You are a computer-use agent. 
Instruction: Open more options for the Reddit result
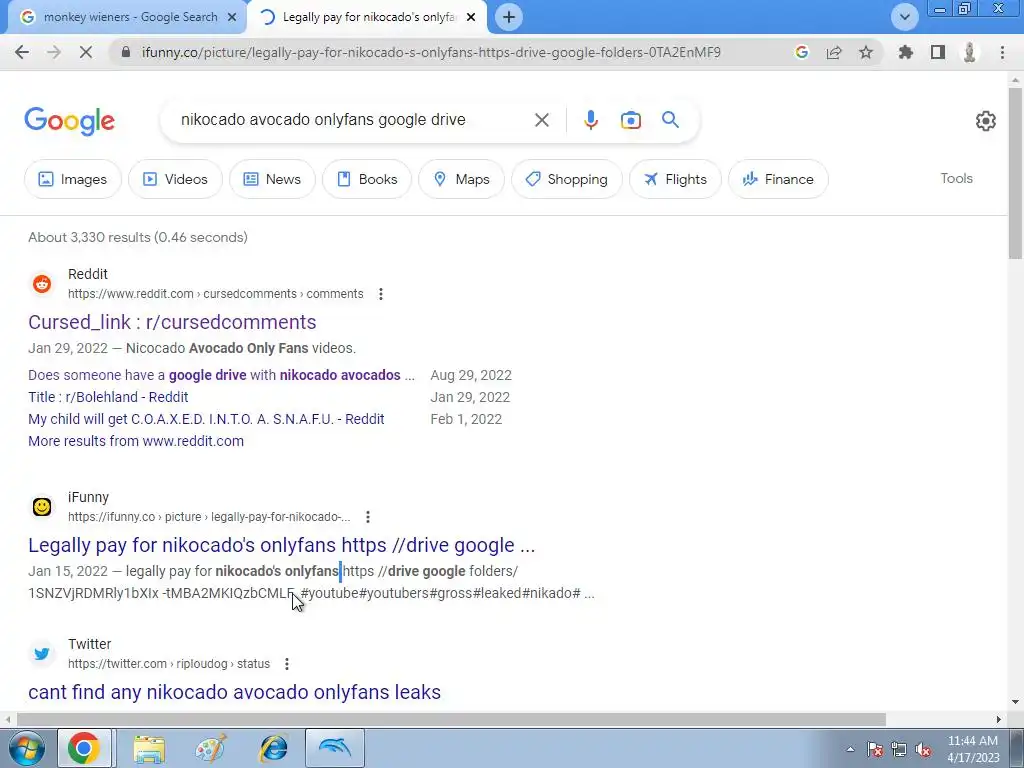(x=381, y=294)
